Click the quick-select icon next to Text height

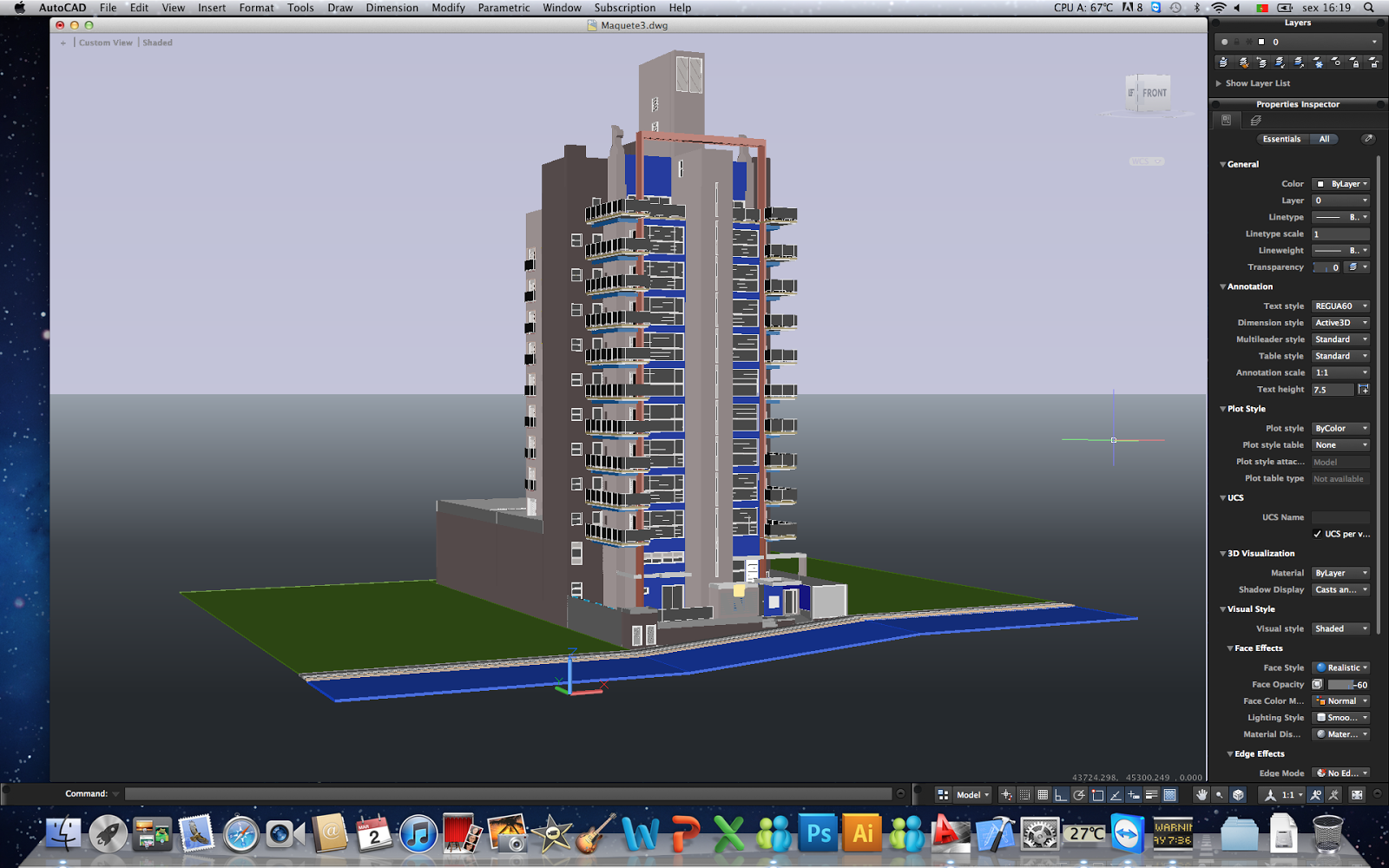(x=1364, y=390)
